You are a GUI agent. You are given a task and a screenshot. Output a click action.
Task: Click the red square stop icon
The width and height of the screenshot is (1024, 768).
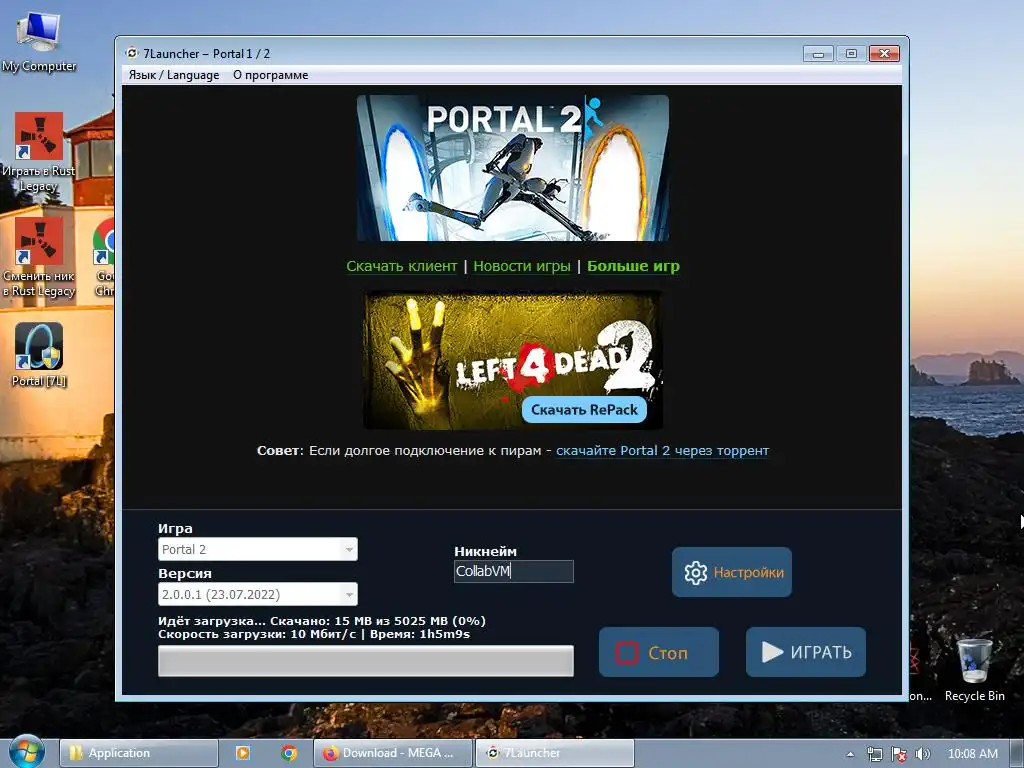click(627, 652)
